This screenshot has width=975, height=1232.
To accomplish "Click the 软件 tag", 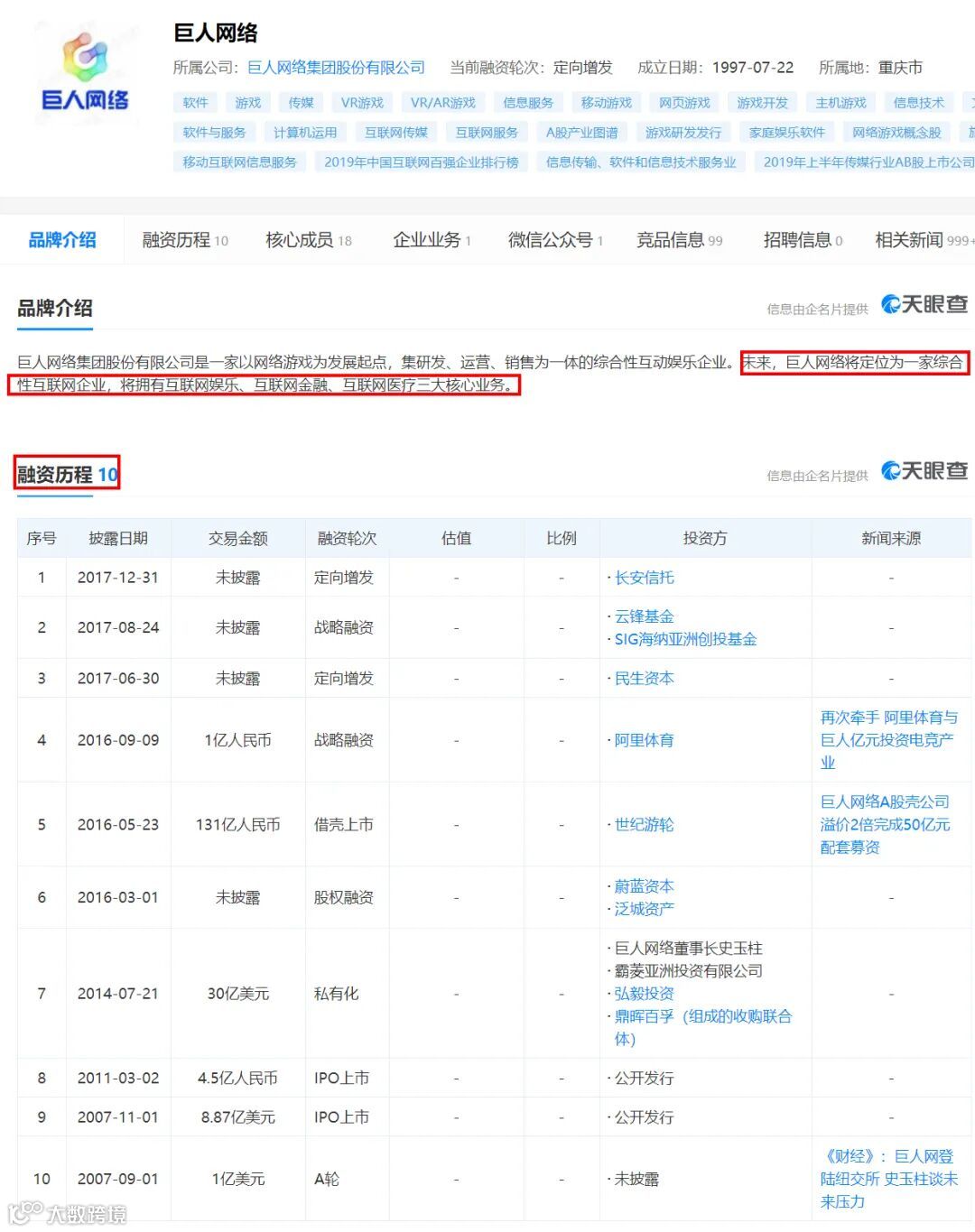I will [195, 103].
